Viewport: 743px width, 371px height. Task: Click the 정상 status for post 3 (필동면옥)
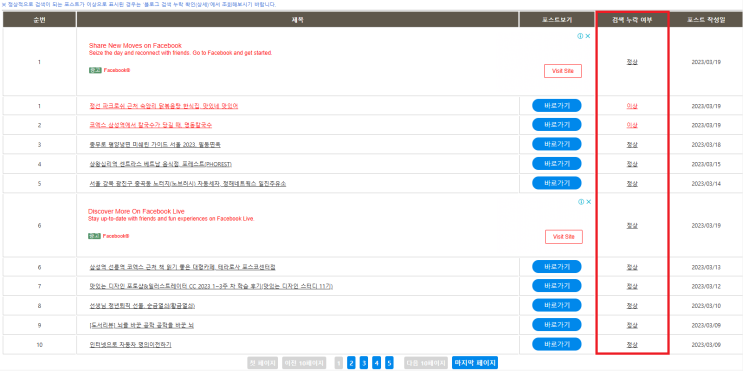632,145
